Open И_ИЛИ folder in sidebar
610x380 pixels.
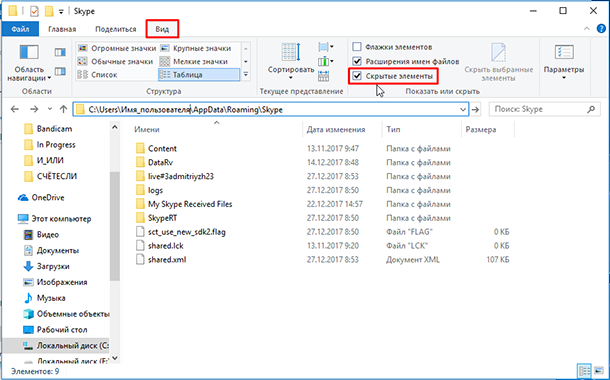[x=50, y=161]
